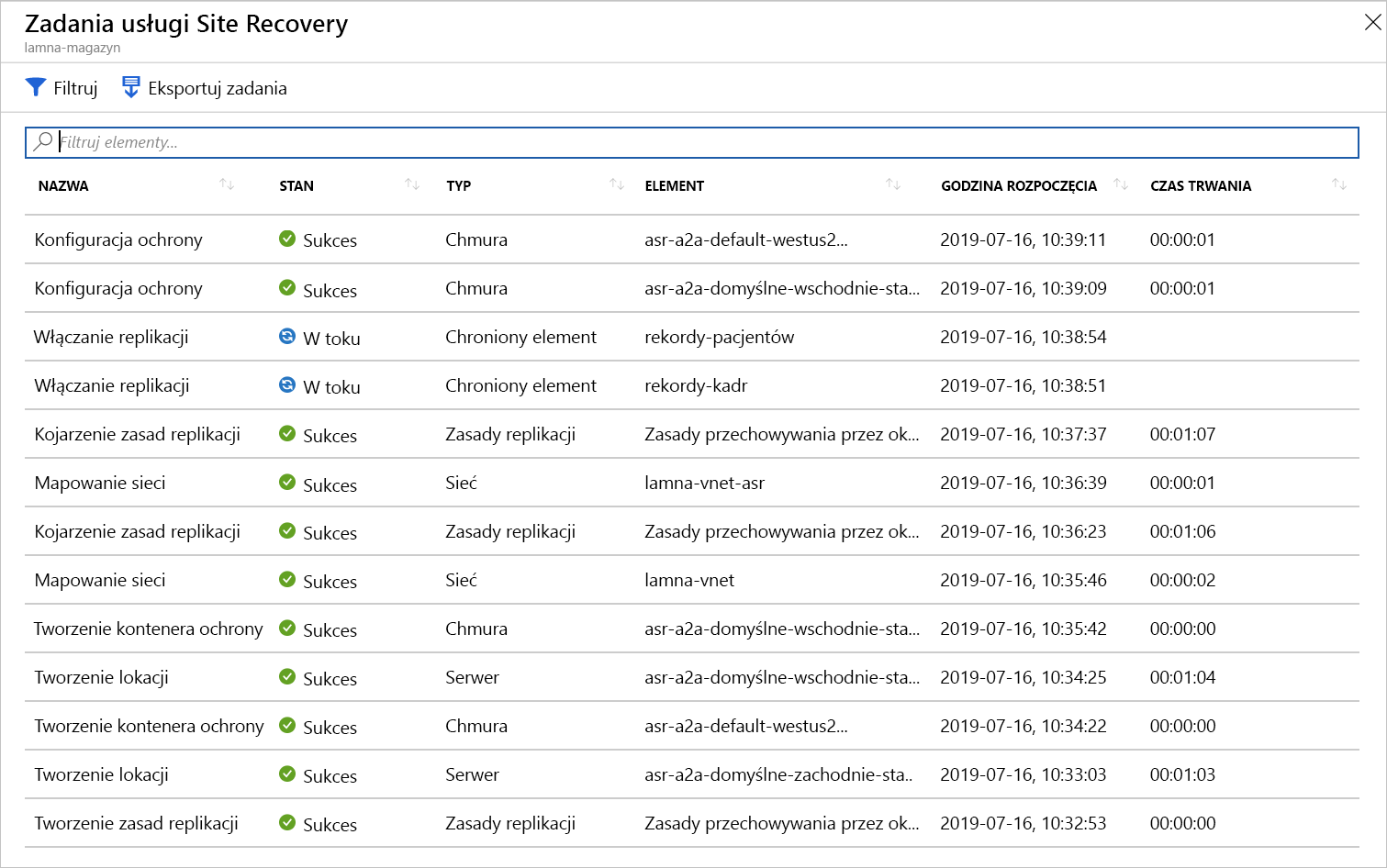Open Kojarzenie zasad replikacji started 10:36:23
This screenshot has height=868, width=1387.
(x=138, y=531)
